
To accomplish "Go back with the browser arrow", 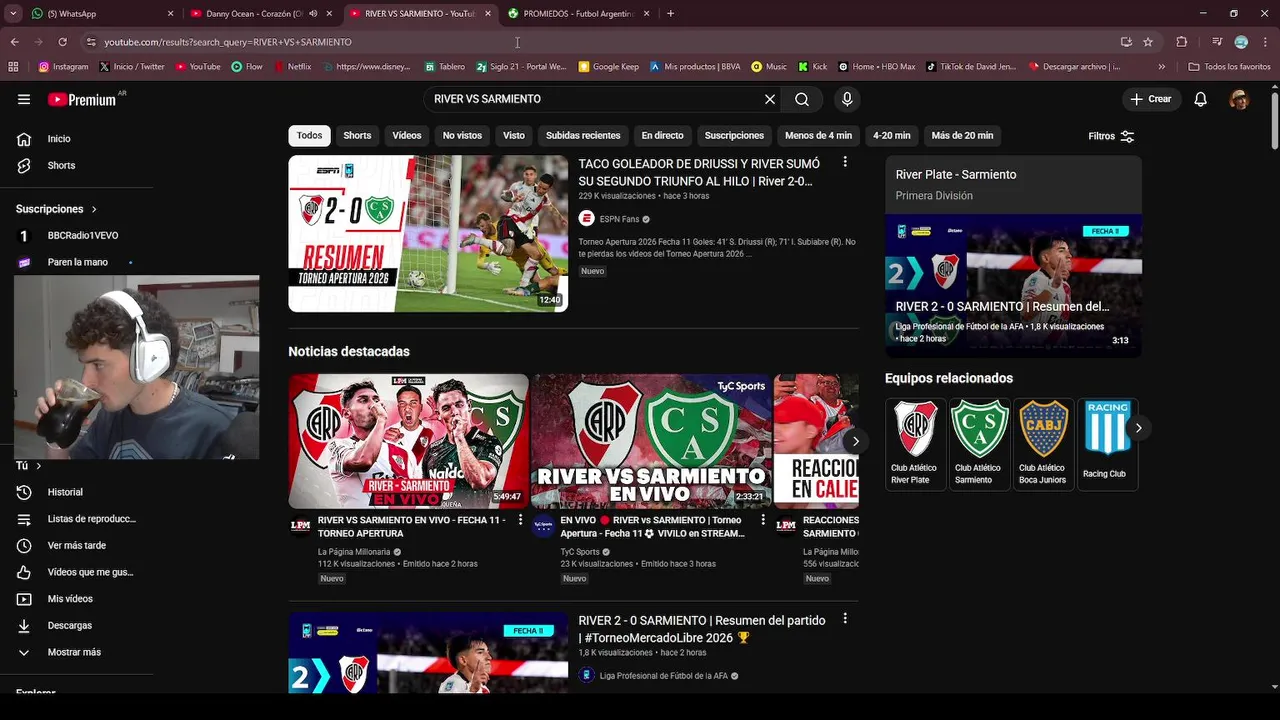I will point(14,42).
